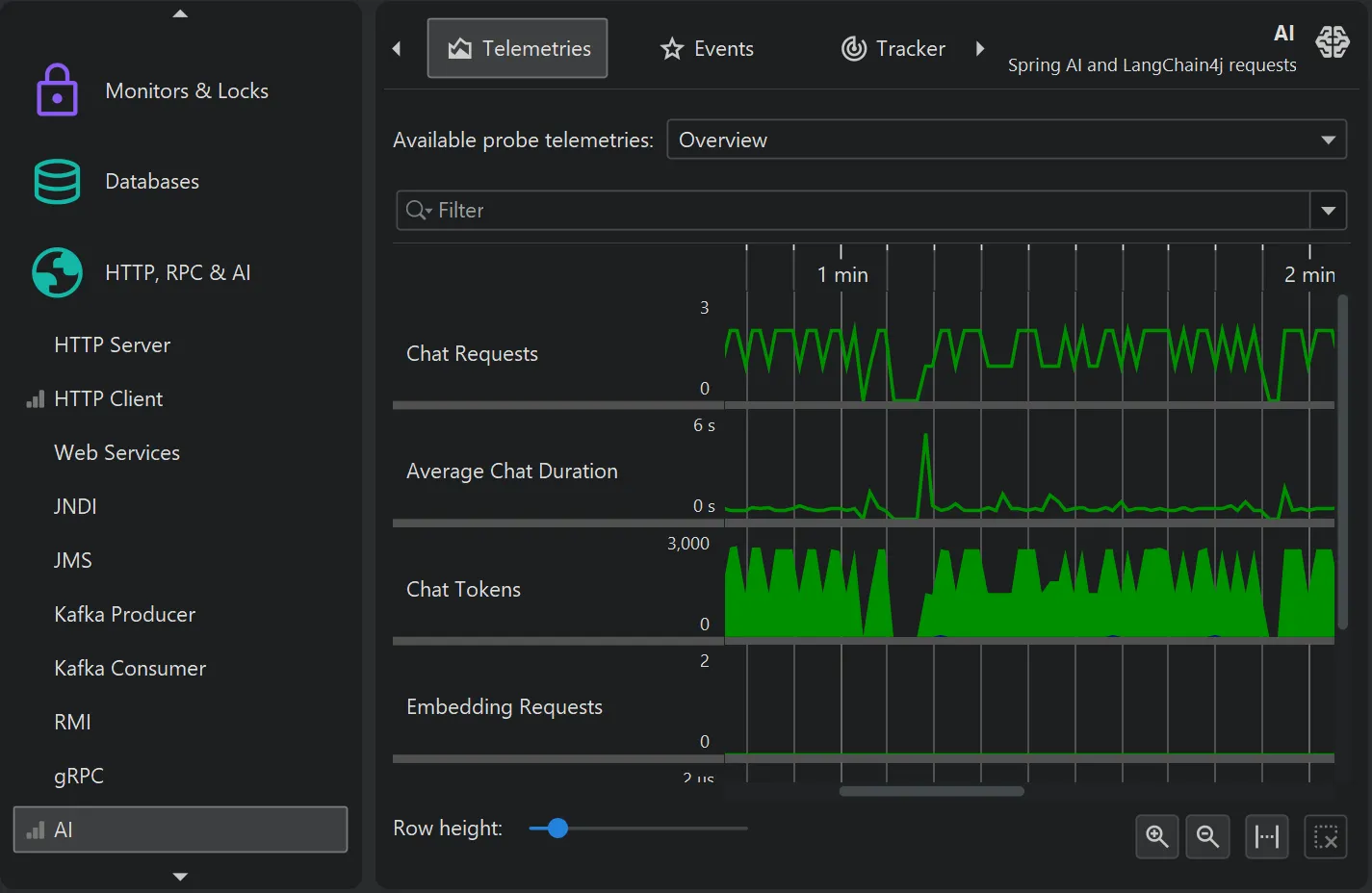Open the Databases section icon
The image size is (1372, 893).
click(x=57, y=182)
